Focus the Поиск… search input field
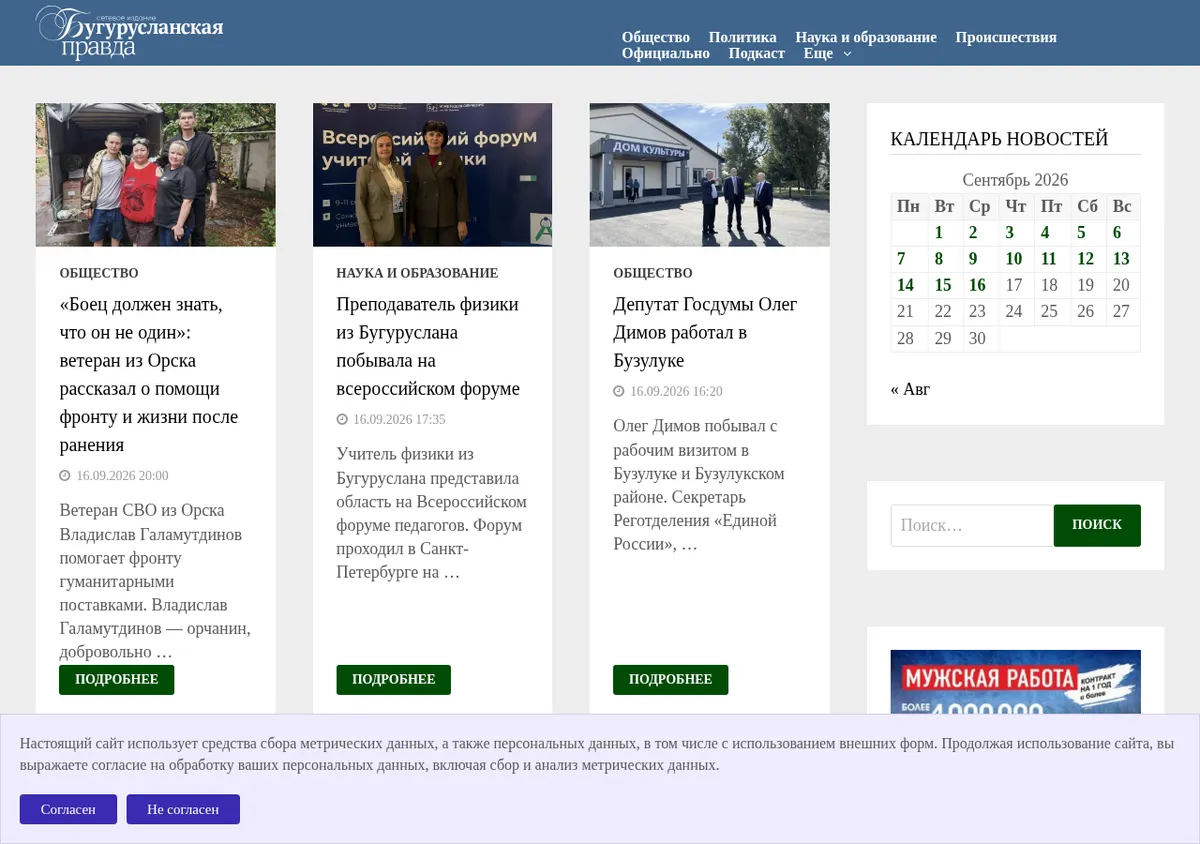The width and height of the screenshot is (1200, 844). (972, 525)
